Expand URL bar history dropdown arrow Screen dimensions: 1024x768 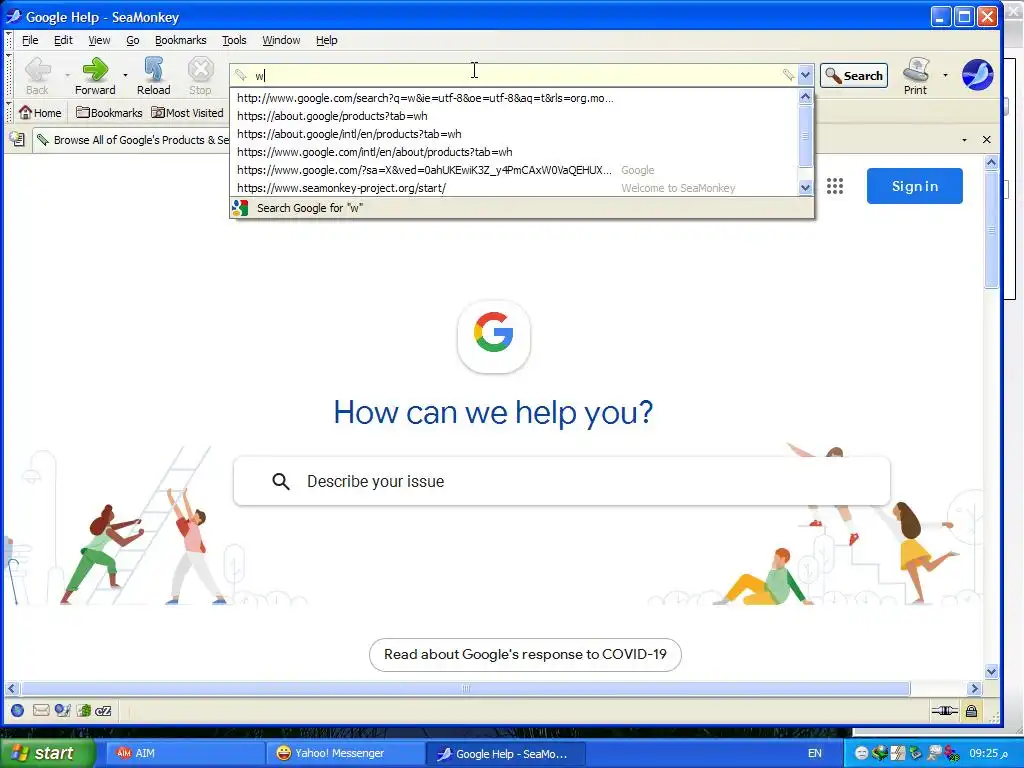tap(805, 75)
